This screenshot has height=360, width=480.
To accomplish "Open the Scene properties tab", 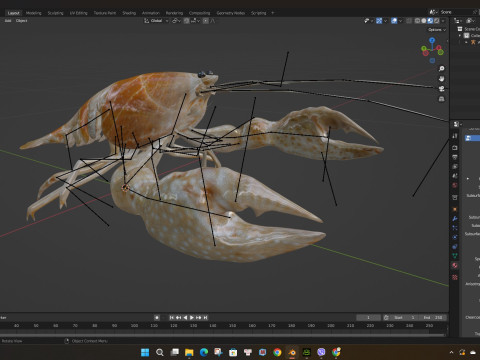I will (x=455, y=176).
